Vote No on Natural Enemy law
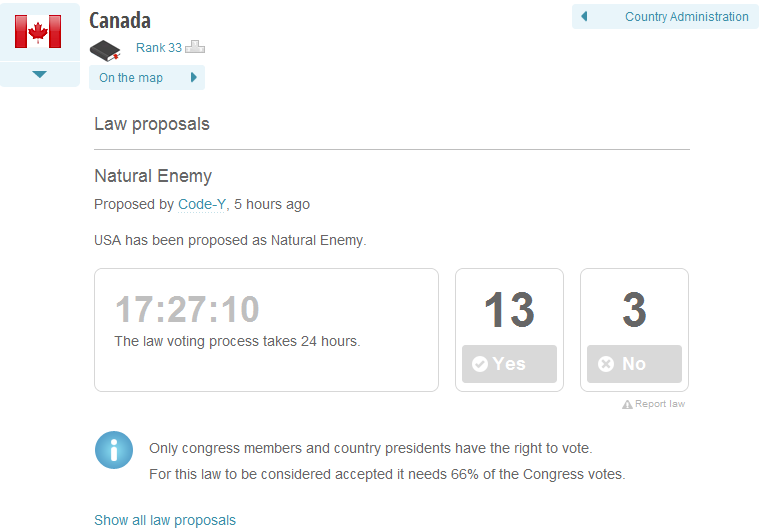Viewport: 761px width, 529px height. pyautogui.click(x=634, y=364)
